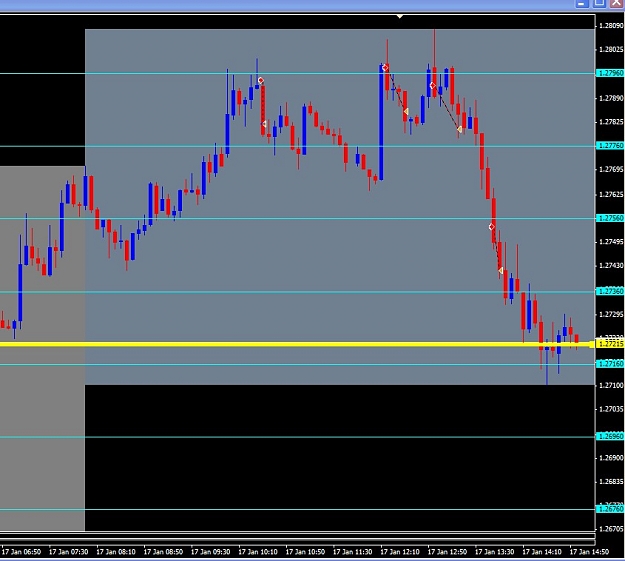The width and height of the screenshot is (625, 561).
Task: Click the 1.26705 price scale value
Action: click(611, 529)
